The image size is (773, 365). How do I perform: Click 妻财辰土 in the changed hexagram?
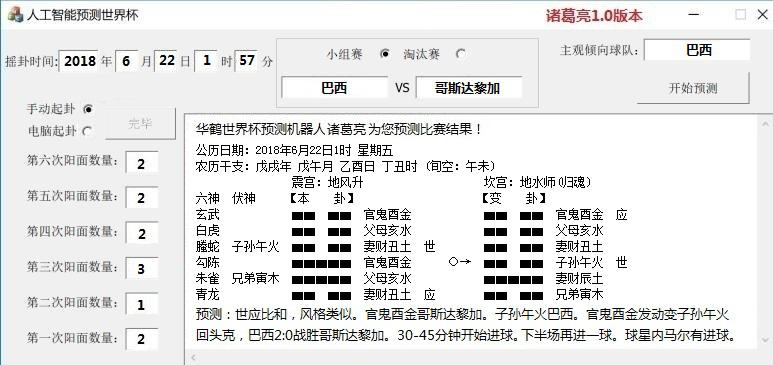[579, 278]
